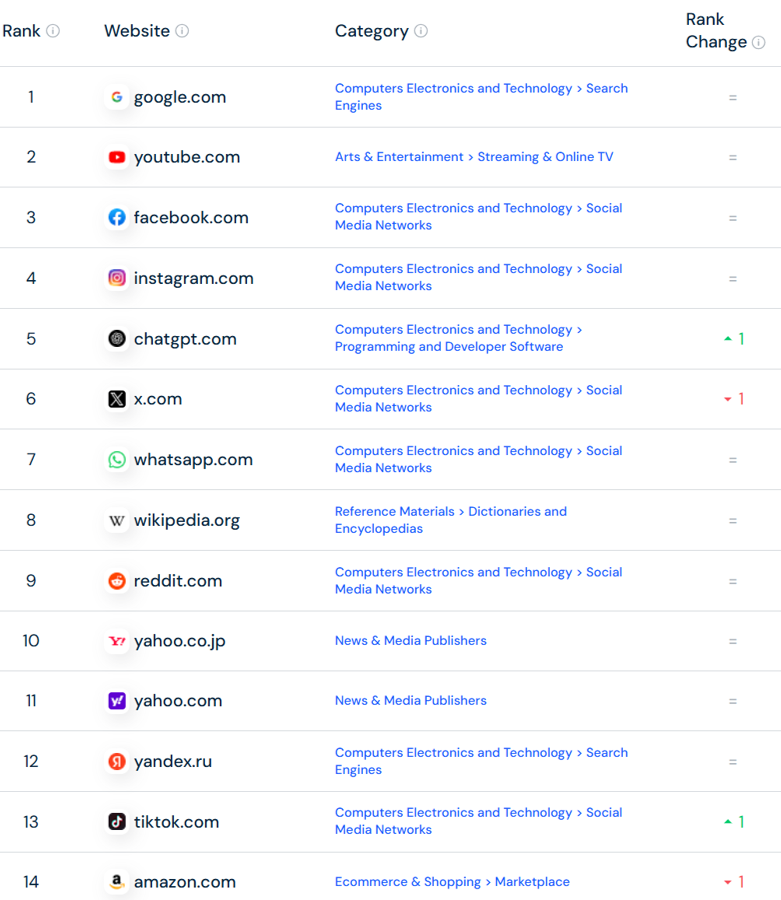Image resolution: width=781 pixels, height=900 pixels.
Task: Click the Website column header
Action: 137,31
